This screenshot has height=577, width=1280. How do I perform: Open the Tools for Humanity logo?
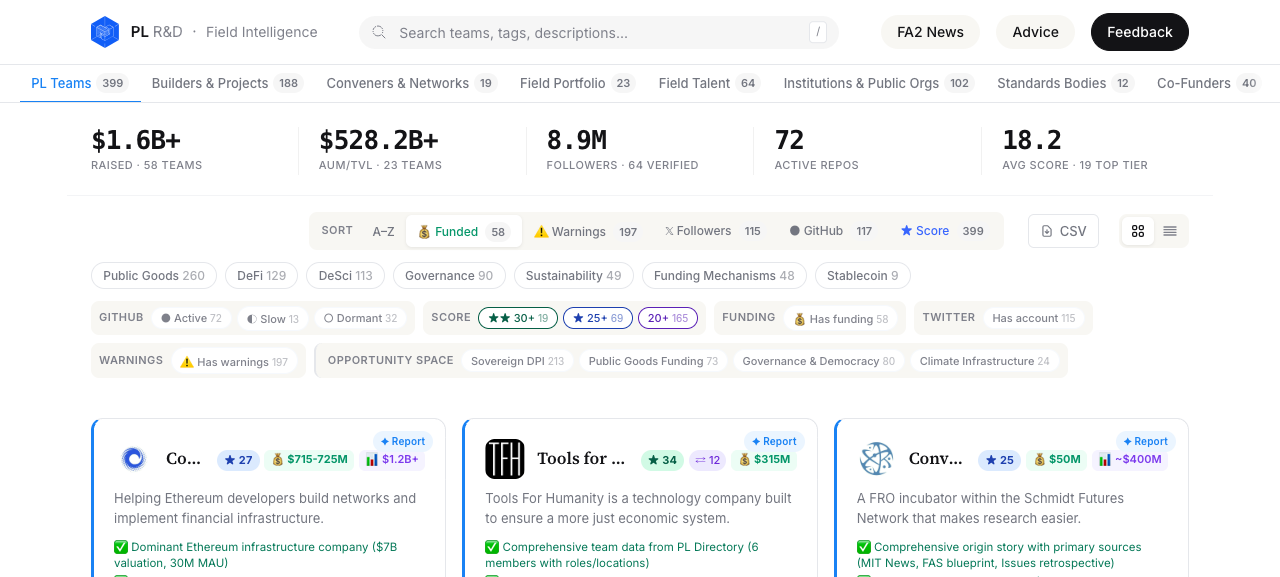coord(505,459)
